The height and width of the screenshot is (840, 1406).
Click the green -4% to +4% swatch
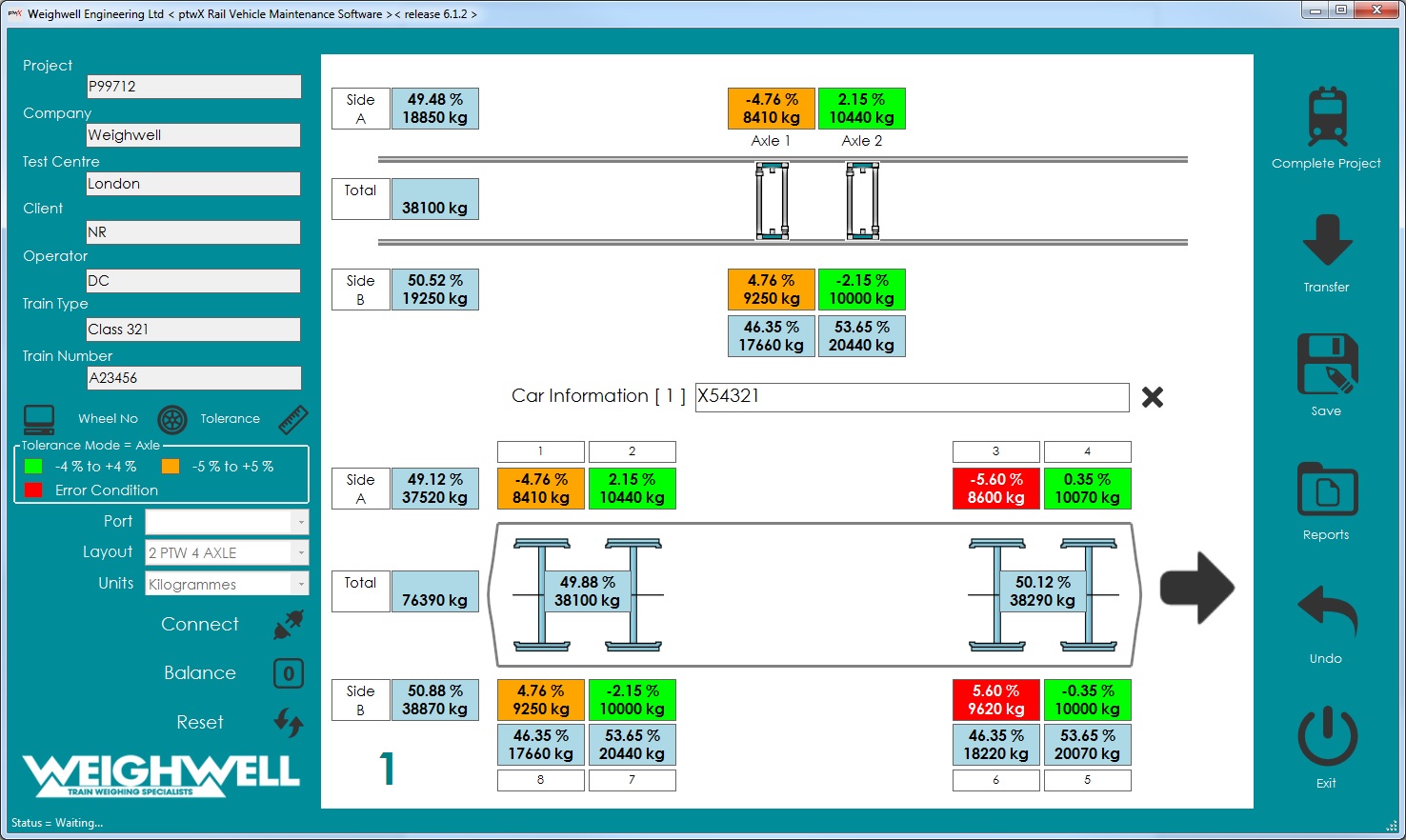tap(33, 467)
